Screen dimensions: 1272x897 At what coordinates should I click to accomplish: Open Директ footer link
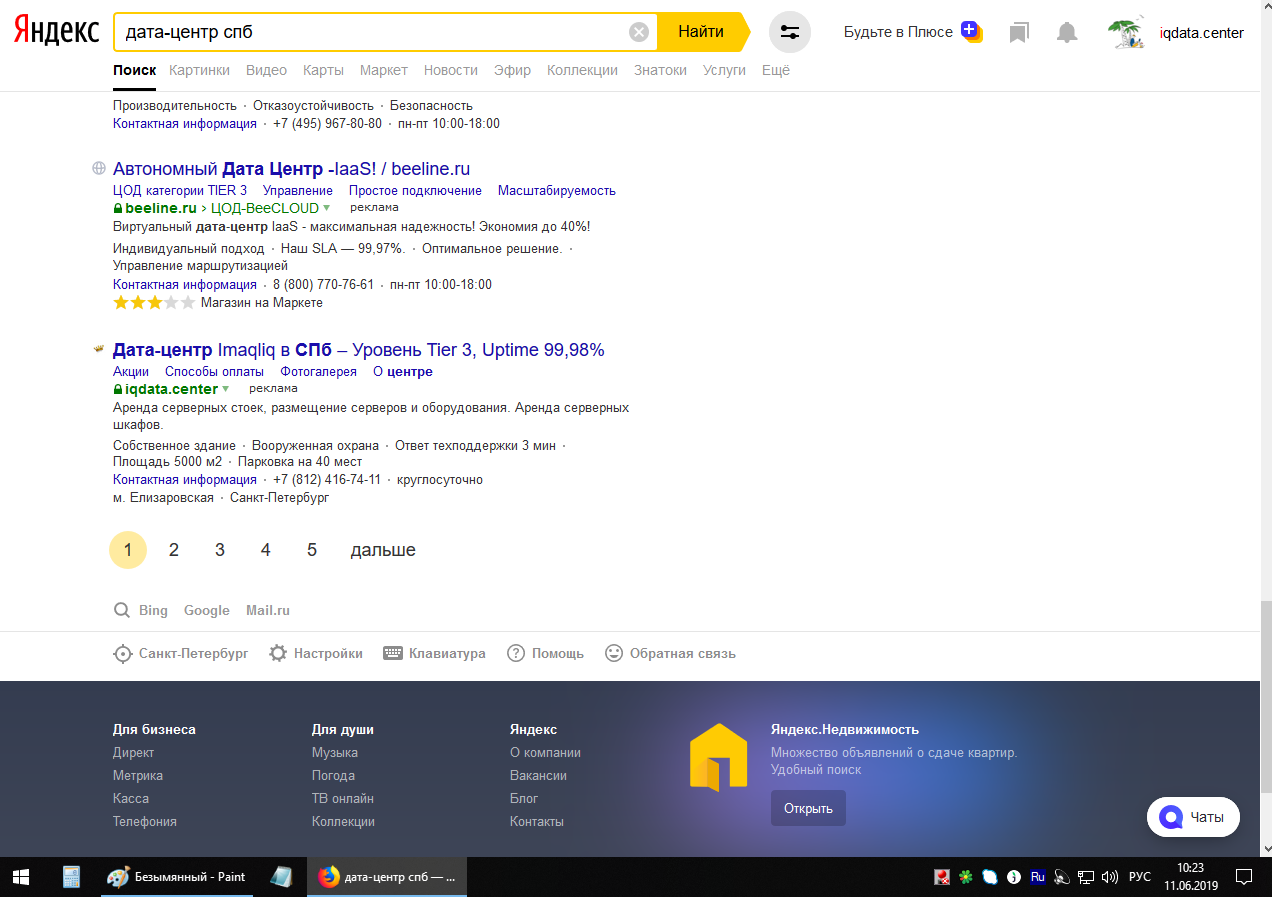(134, 752)
